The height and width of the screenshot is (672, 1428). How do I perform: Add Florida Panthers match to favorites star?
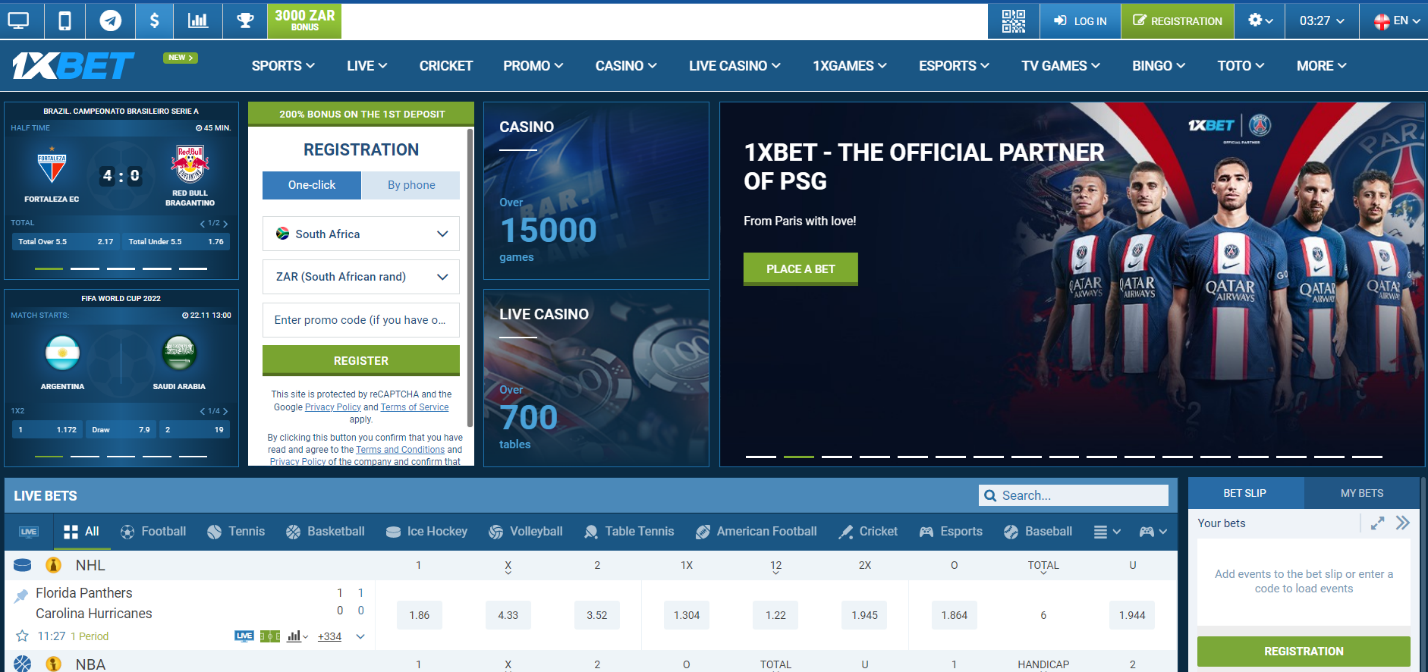[x=22, y=636]
